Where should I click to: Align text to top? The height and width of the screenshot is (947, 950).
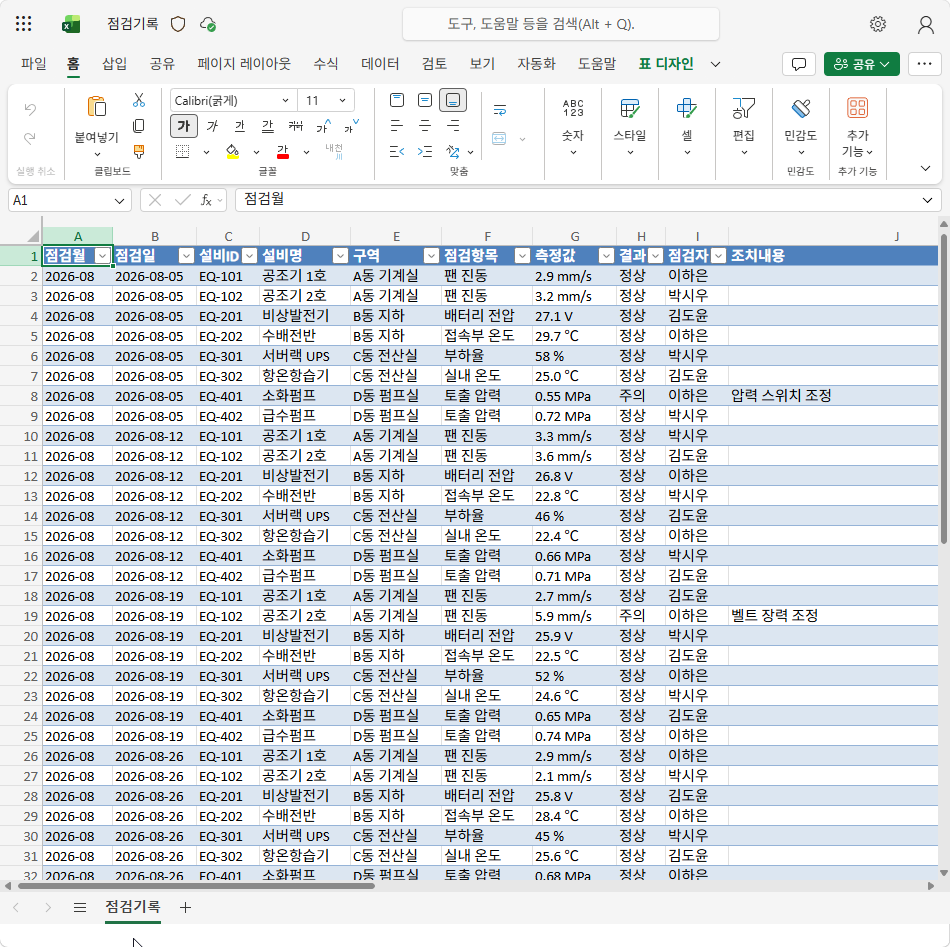(x=397, y=100)
